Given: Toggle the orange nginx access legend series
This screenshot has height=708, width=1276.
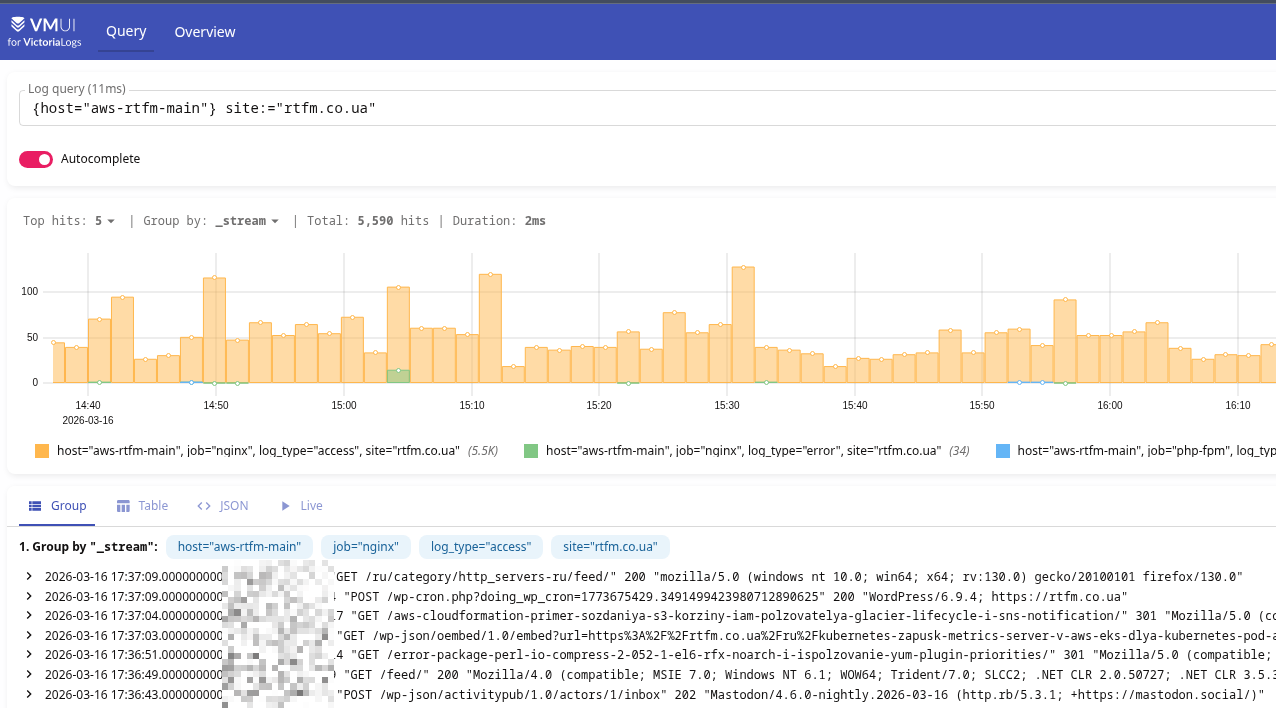Looking at the screenshot, I should [x=42, y=451].
